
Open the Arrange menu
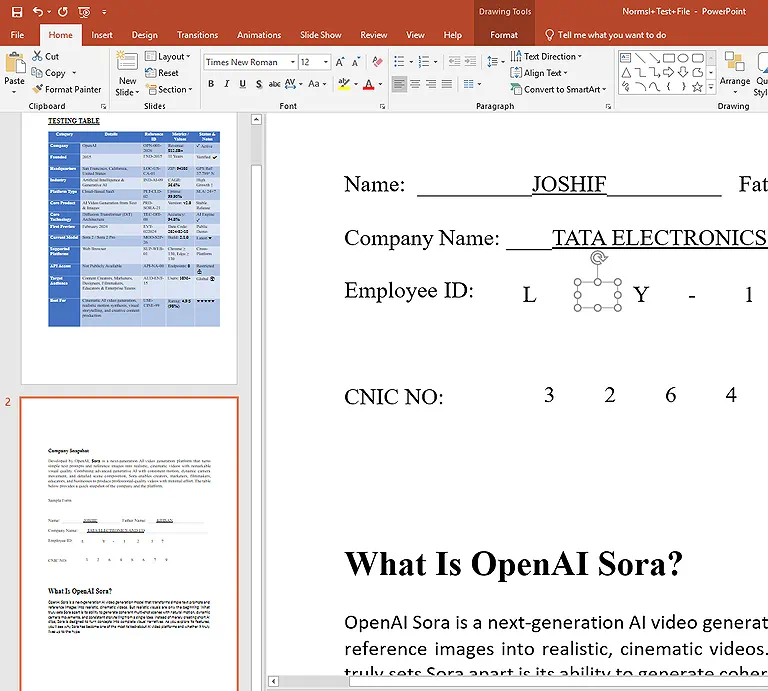(735, 73)
